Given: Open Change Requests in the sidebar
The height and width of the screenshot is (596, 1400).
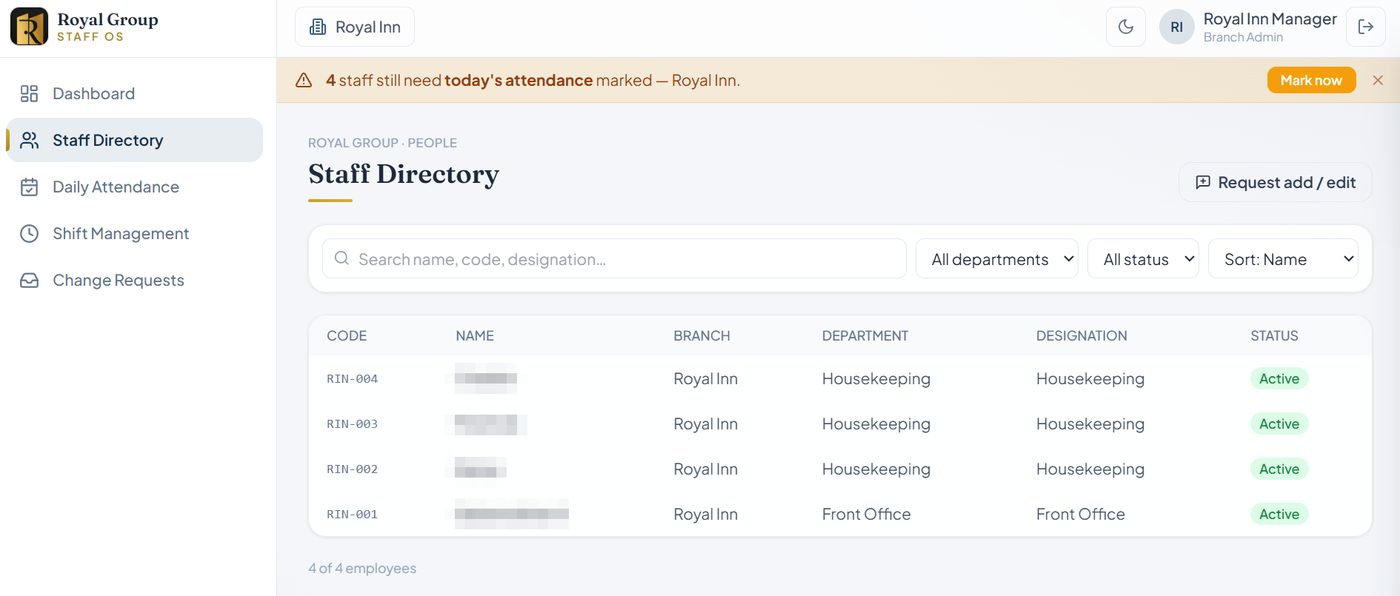Looking at the screenshot, I should click(134, 280).
